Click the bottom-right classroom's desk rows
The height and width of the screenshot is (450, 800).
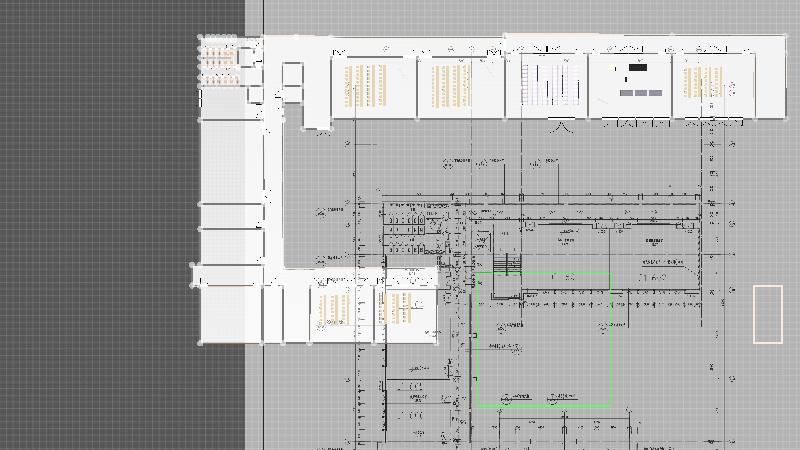coord(397,308)
